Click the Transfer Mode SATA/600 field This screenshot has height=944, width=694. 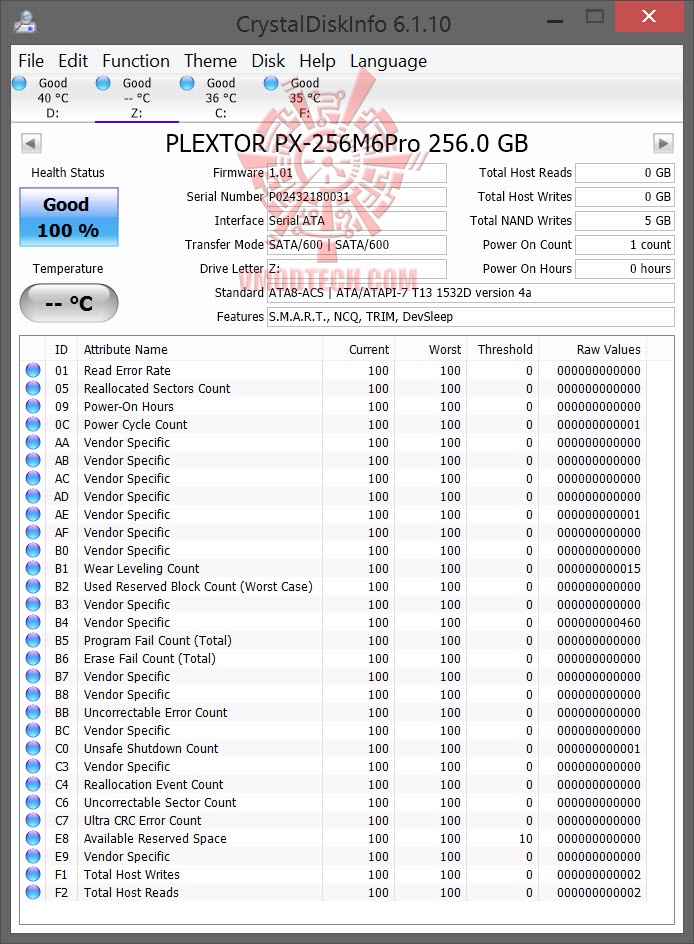point(356,245)
